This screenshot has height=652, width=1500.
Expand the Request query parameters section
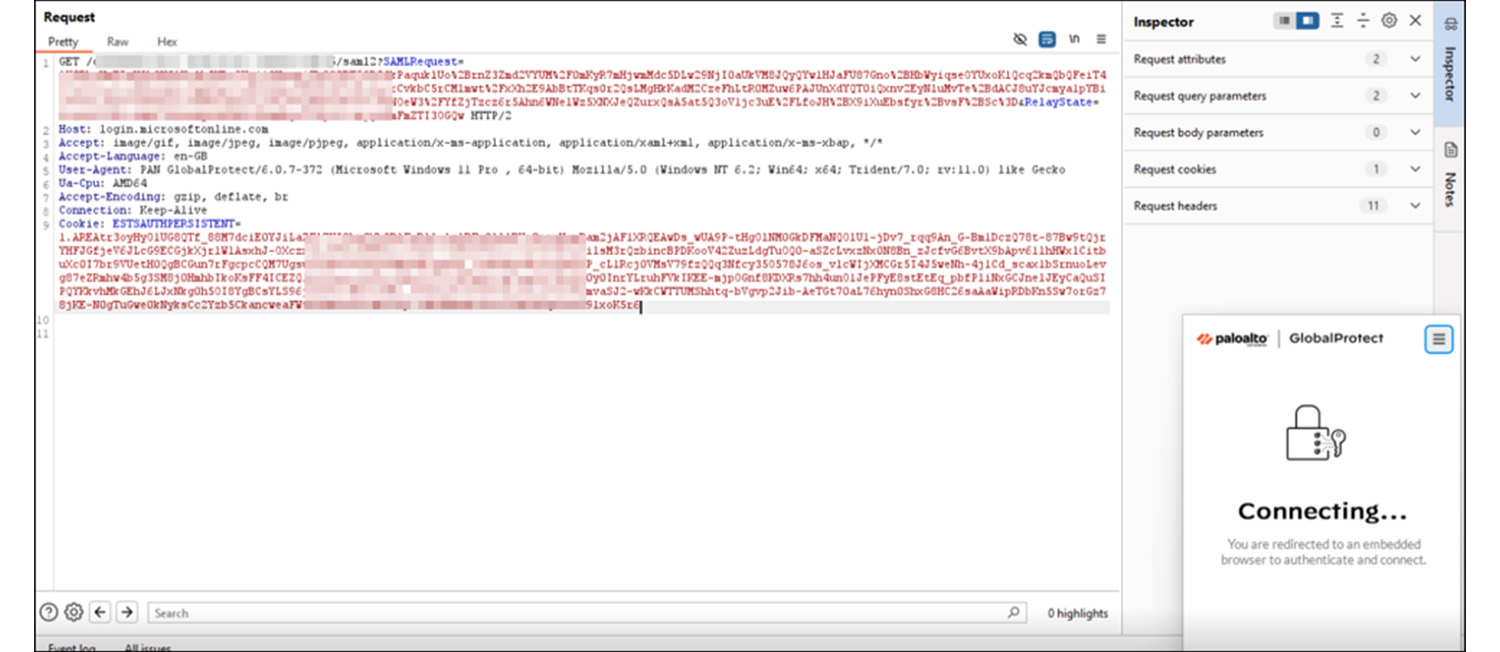1415,96
